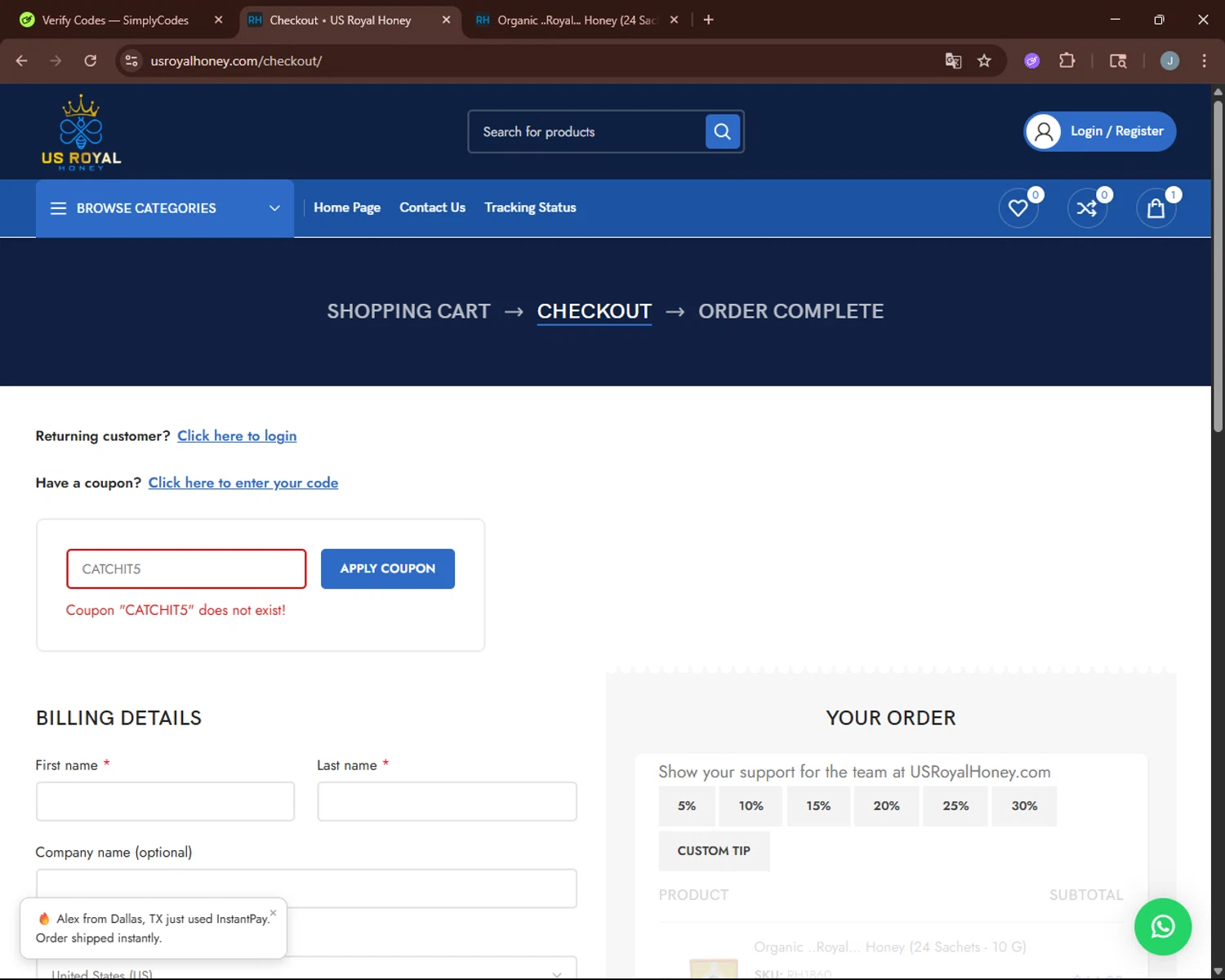
Task: Focus the Last name field
Action: point(447,801)
